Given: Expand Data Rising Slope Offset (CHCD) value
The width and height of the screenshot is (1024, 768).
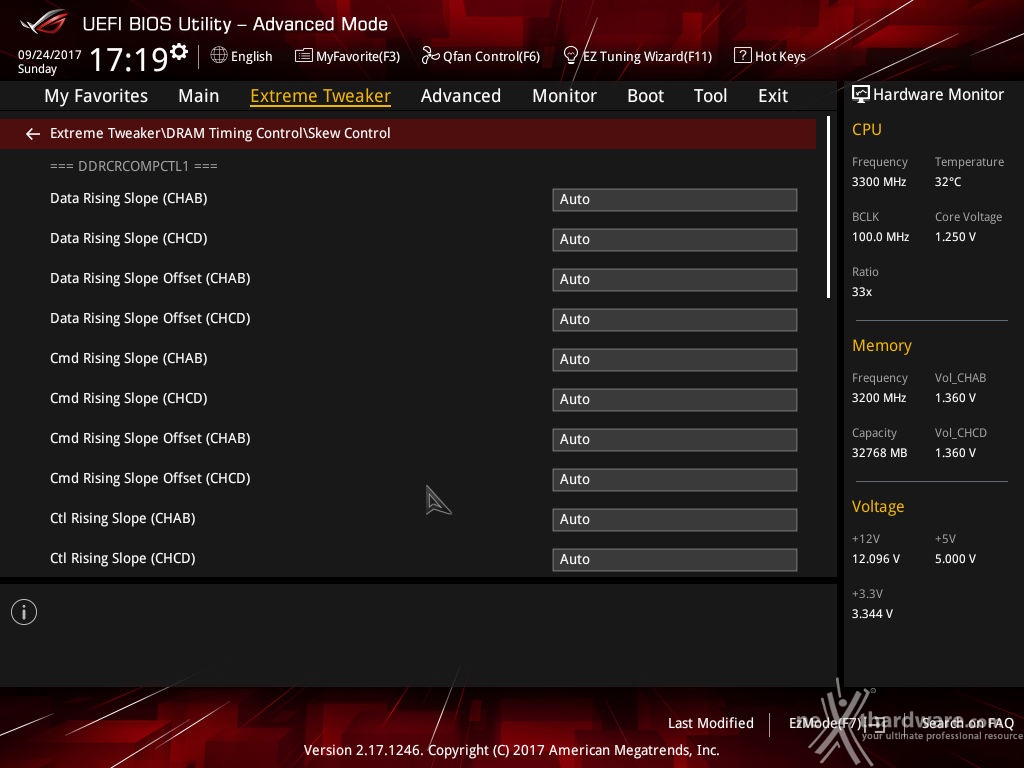Looking at the screenshot, I should coord(675,320).
